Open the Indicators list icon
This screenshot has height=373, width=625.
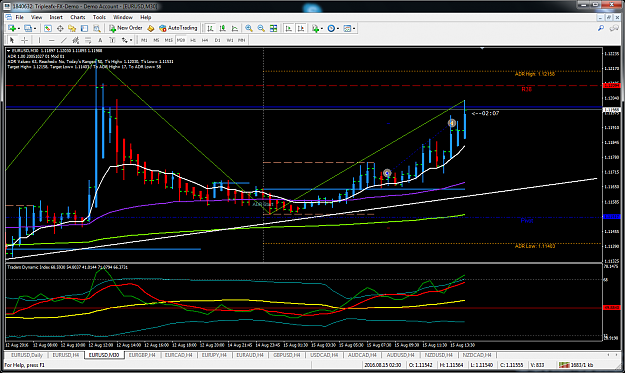pos(316,28)
